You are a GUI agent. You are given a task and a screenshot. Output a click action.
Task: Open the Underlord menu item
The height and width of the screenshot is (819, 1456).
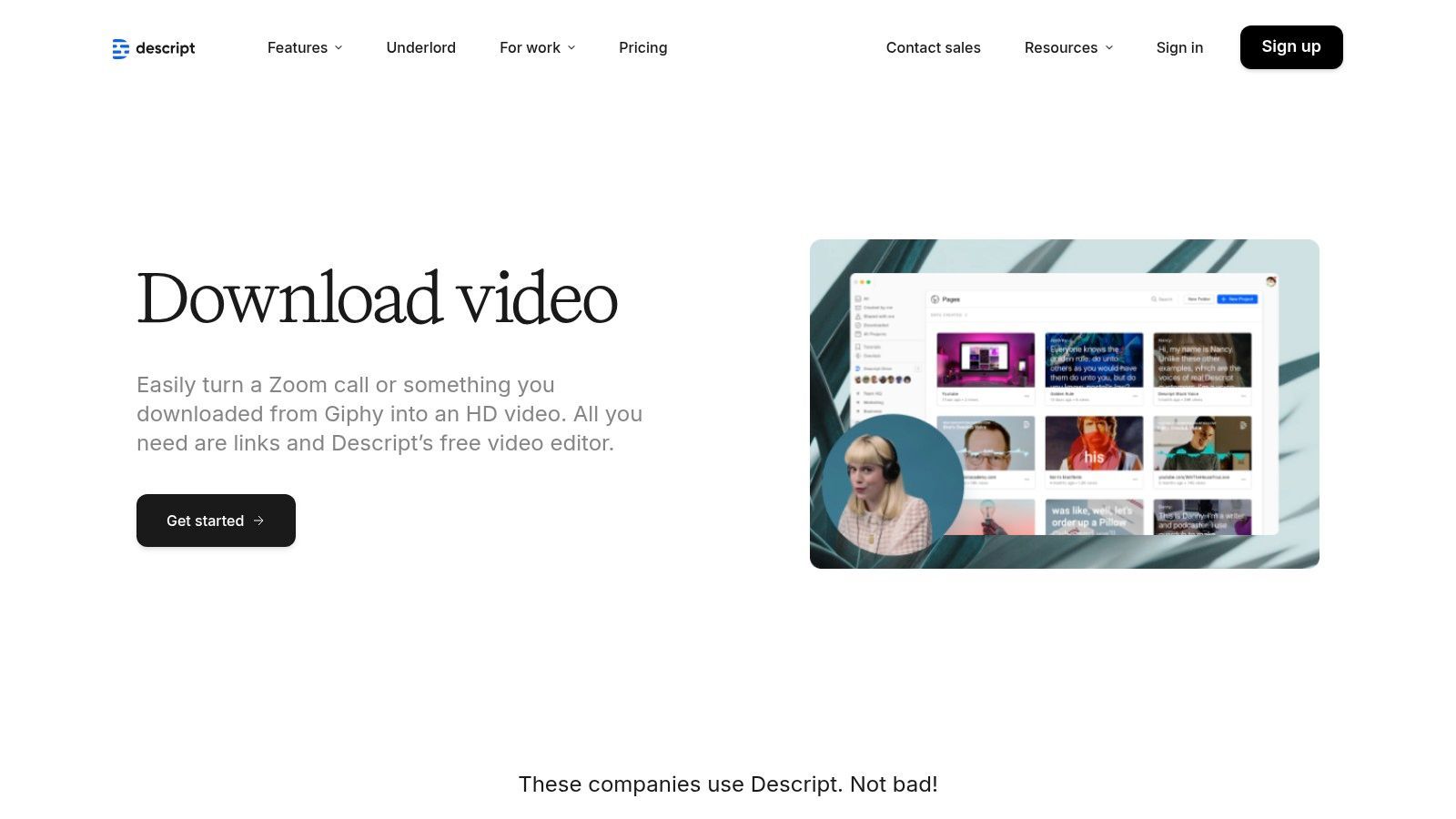coord(420,47)
